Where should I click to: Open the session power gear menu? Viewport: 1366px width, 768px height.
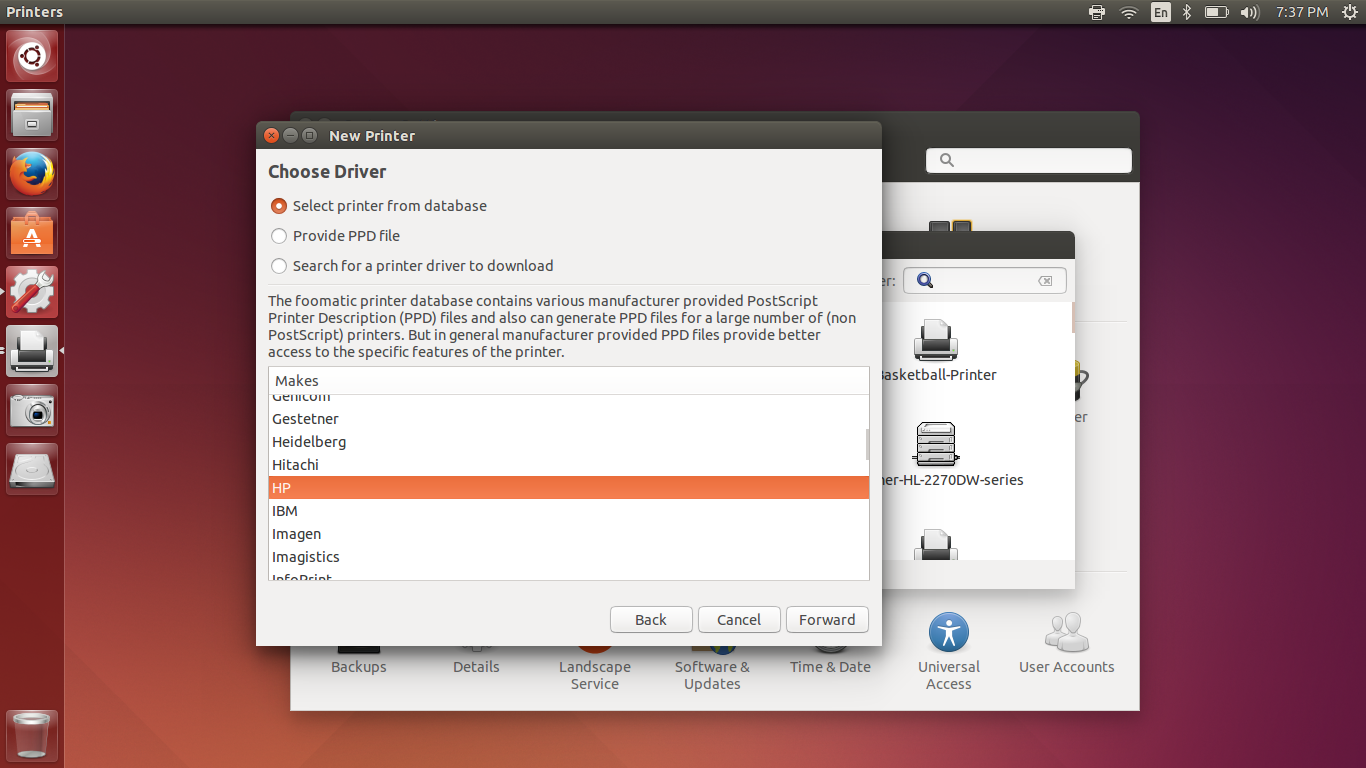tap(1350, 12)
